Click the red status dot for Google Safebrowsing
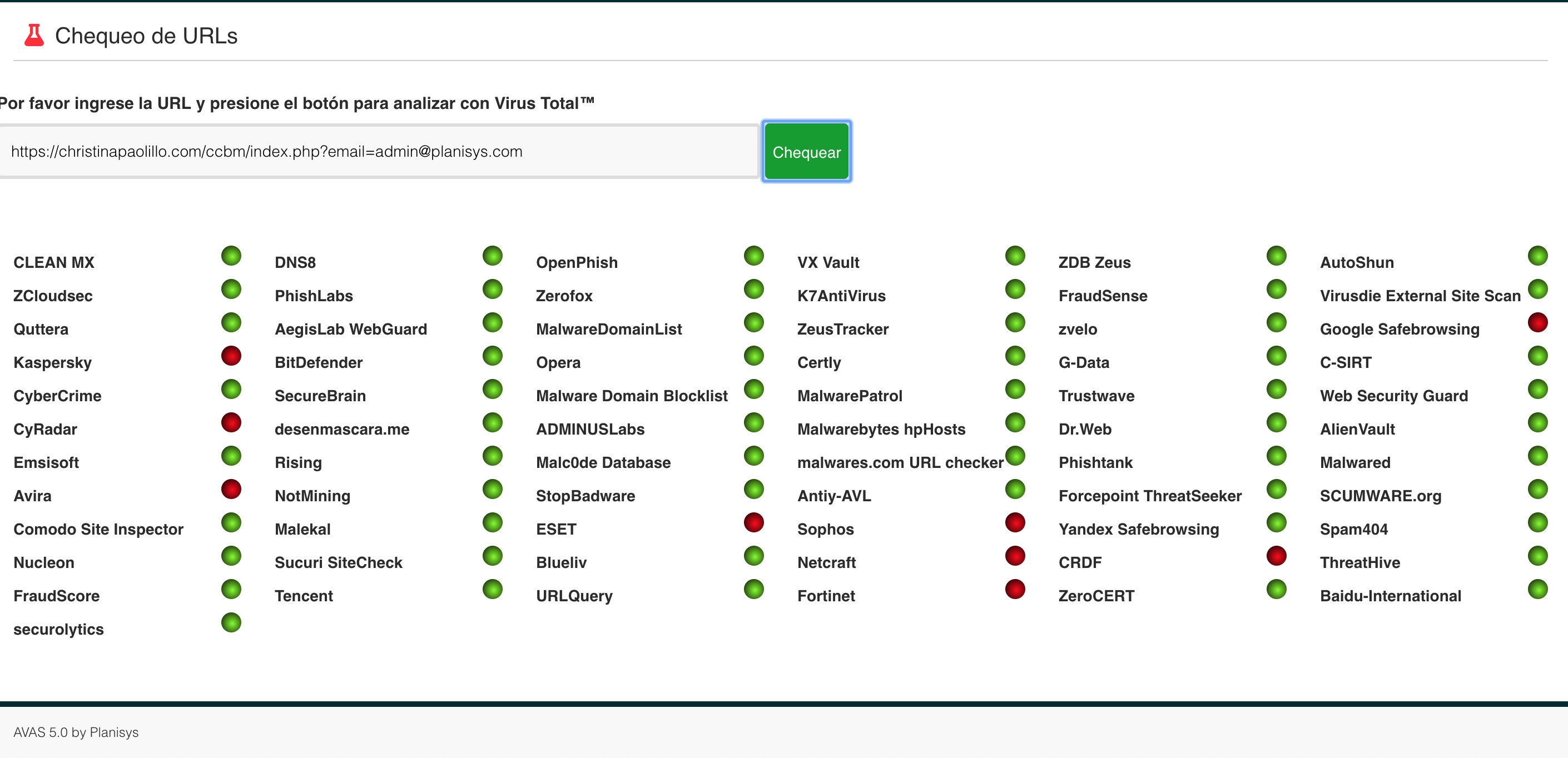The image size is (1568, 758). tap(1537, 322)
